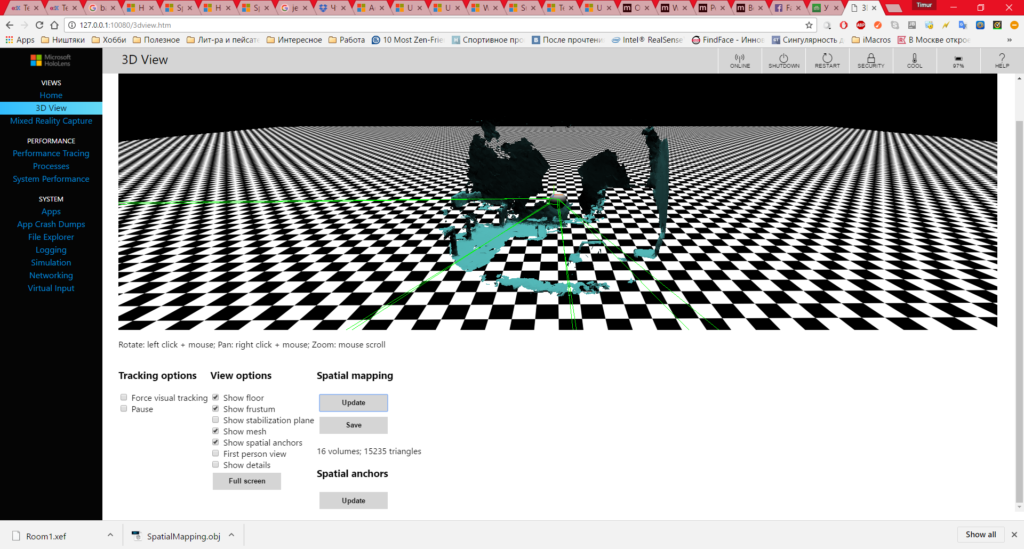This screenshot has width=1024, height=549.
Task: Toggle the Show mesh checkbox
Action: tap(216, 431)
